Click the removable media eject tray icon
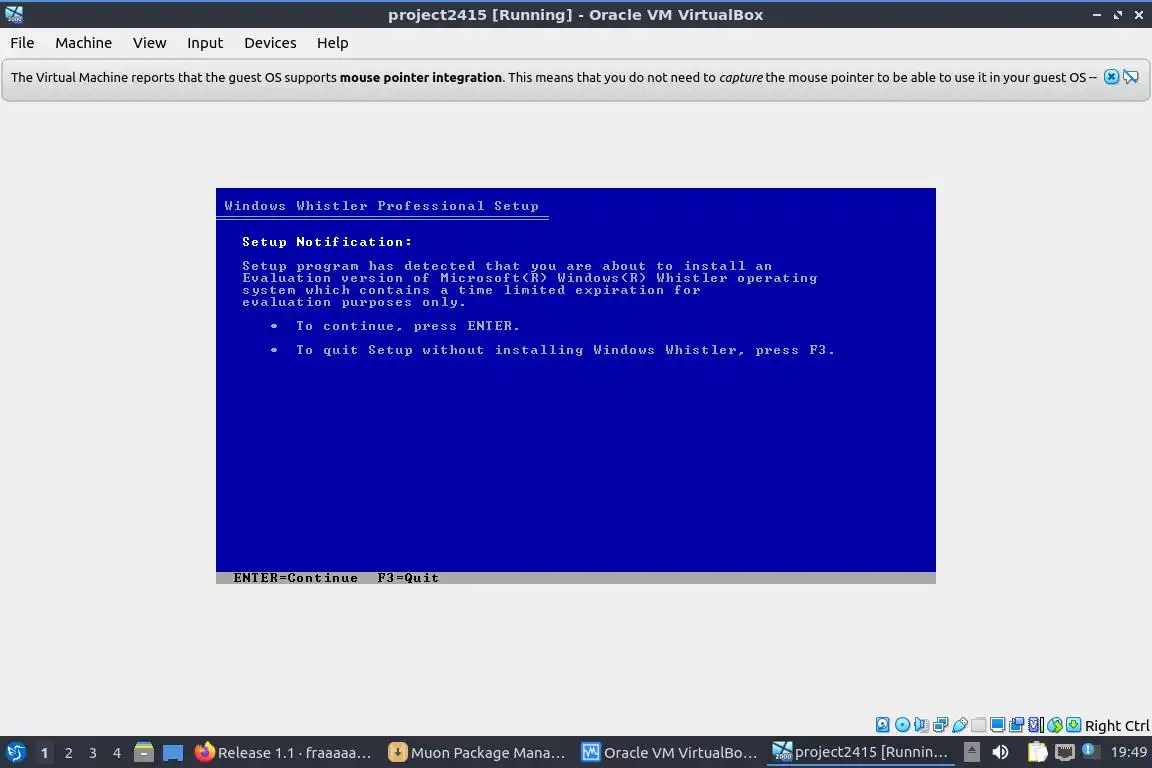 [972, 753]
